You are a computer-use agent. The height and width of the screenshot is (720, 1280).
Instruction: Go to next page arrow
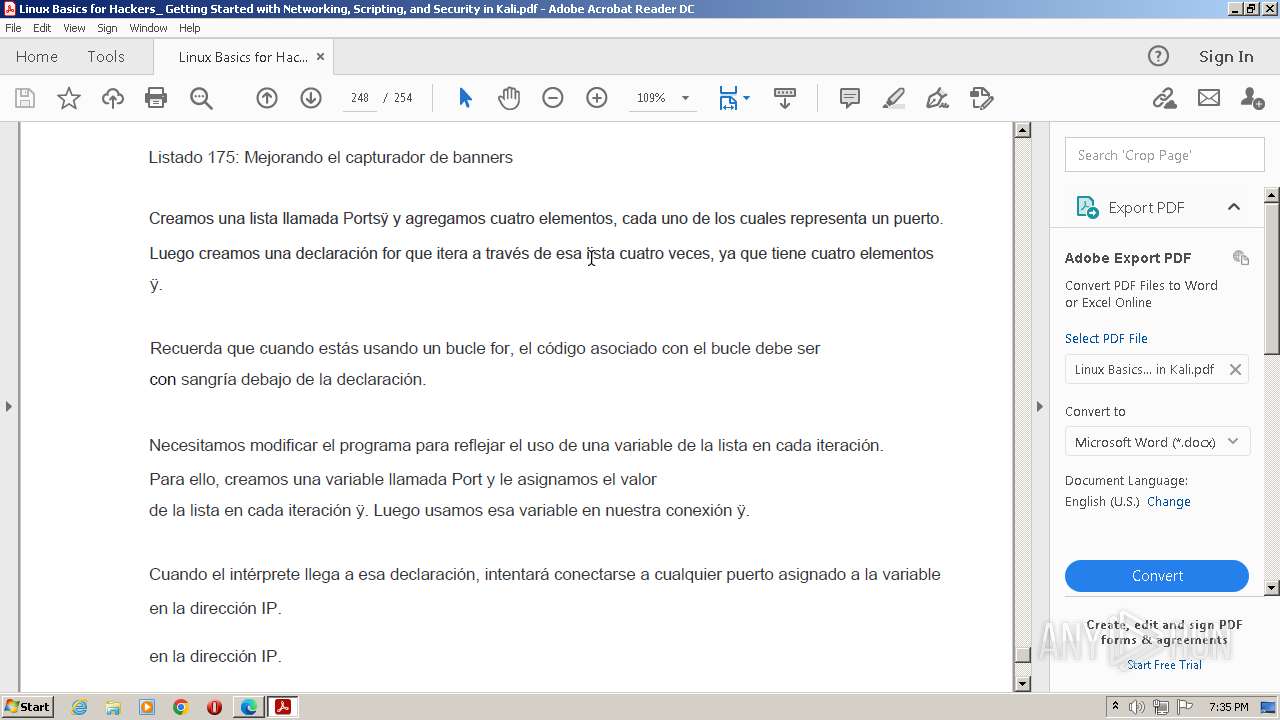coord(311,98)
